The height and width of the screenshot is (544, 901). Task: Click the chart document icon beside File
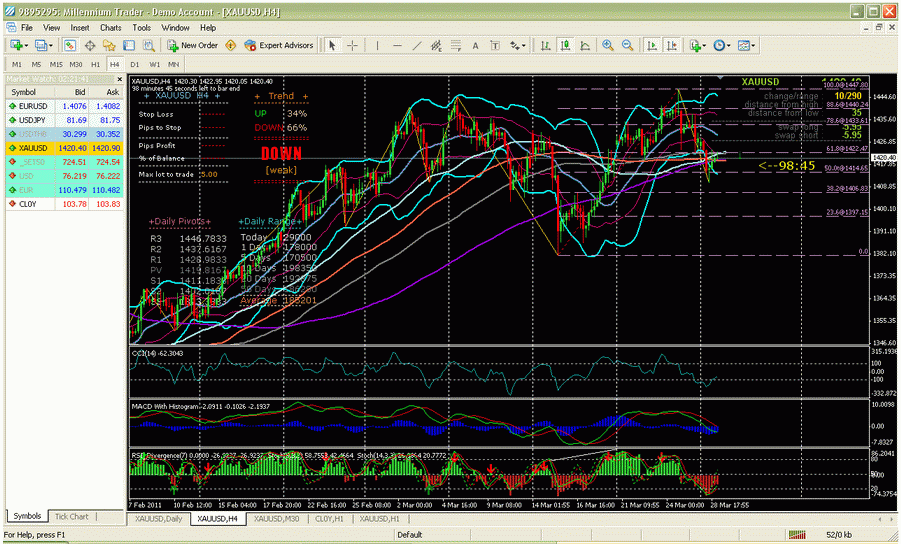tap(11, 28)
